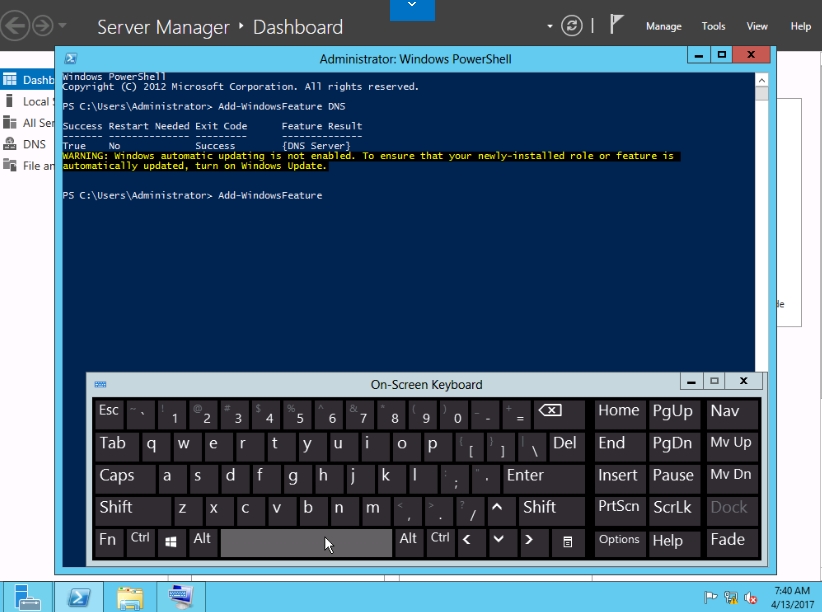
Task: Refresh the Server Manager dashboard
Action: pyautogui.click(x=571, y=25)
